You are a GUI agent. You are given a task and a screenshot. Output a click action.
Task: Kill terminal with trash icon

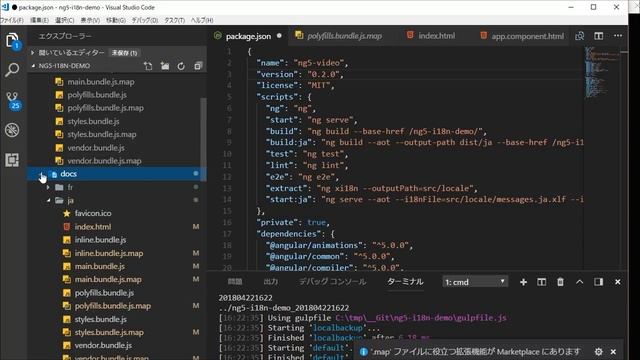click(560, 282)
